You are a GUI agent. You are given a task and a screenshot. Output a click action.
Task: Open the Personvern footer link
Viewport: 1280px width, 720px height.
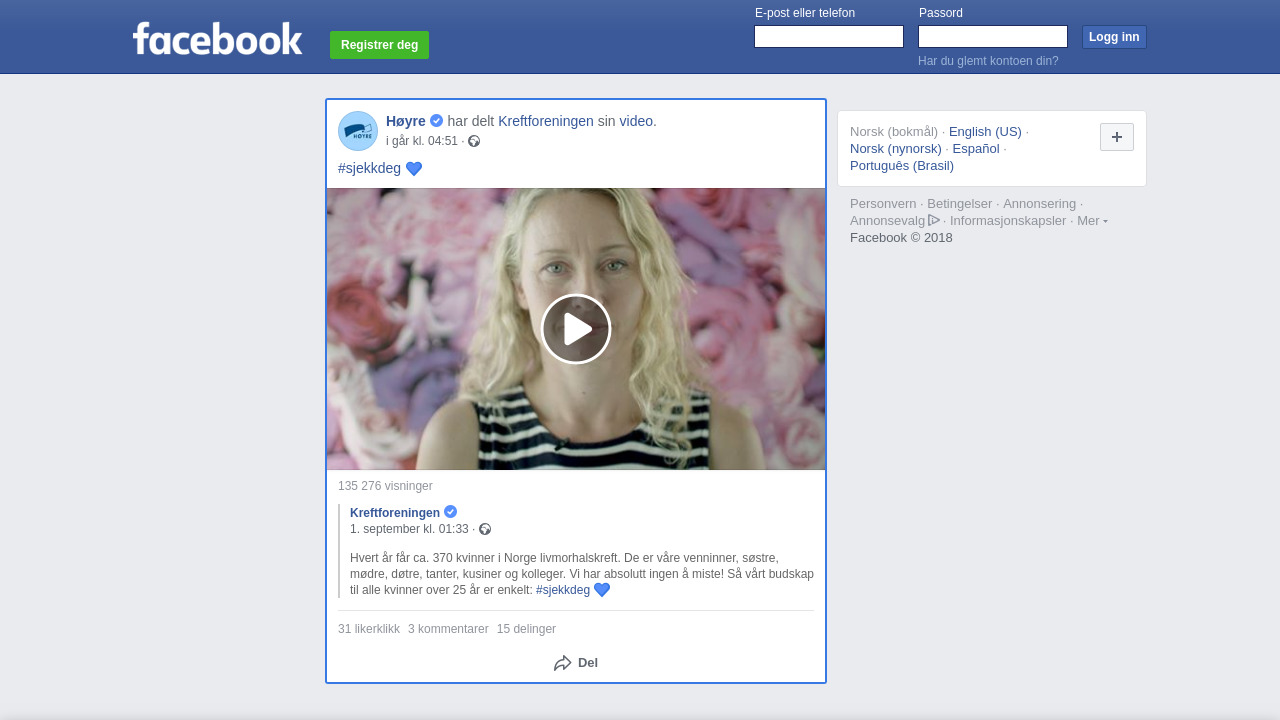pos(883,204)
